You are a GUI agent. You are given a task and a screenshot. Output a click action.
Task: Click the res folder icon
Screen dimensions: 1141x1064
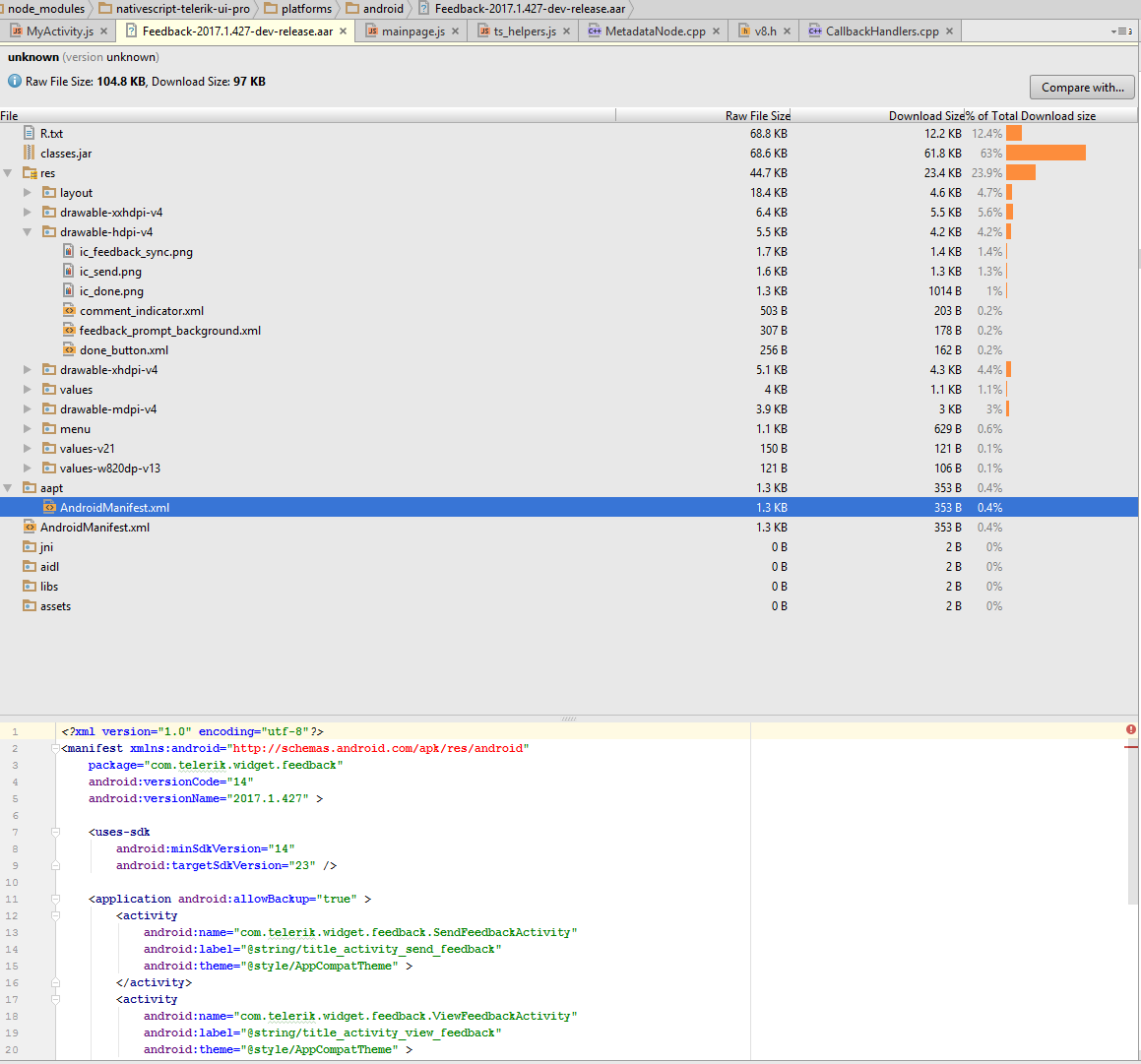[30, 172]
